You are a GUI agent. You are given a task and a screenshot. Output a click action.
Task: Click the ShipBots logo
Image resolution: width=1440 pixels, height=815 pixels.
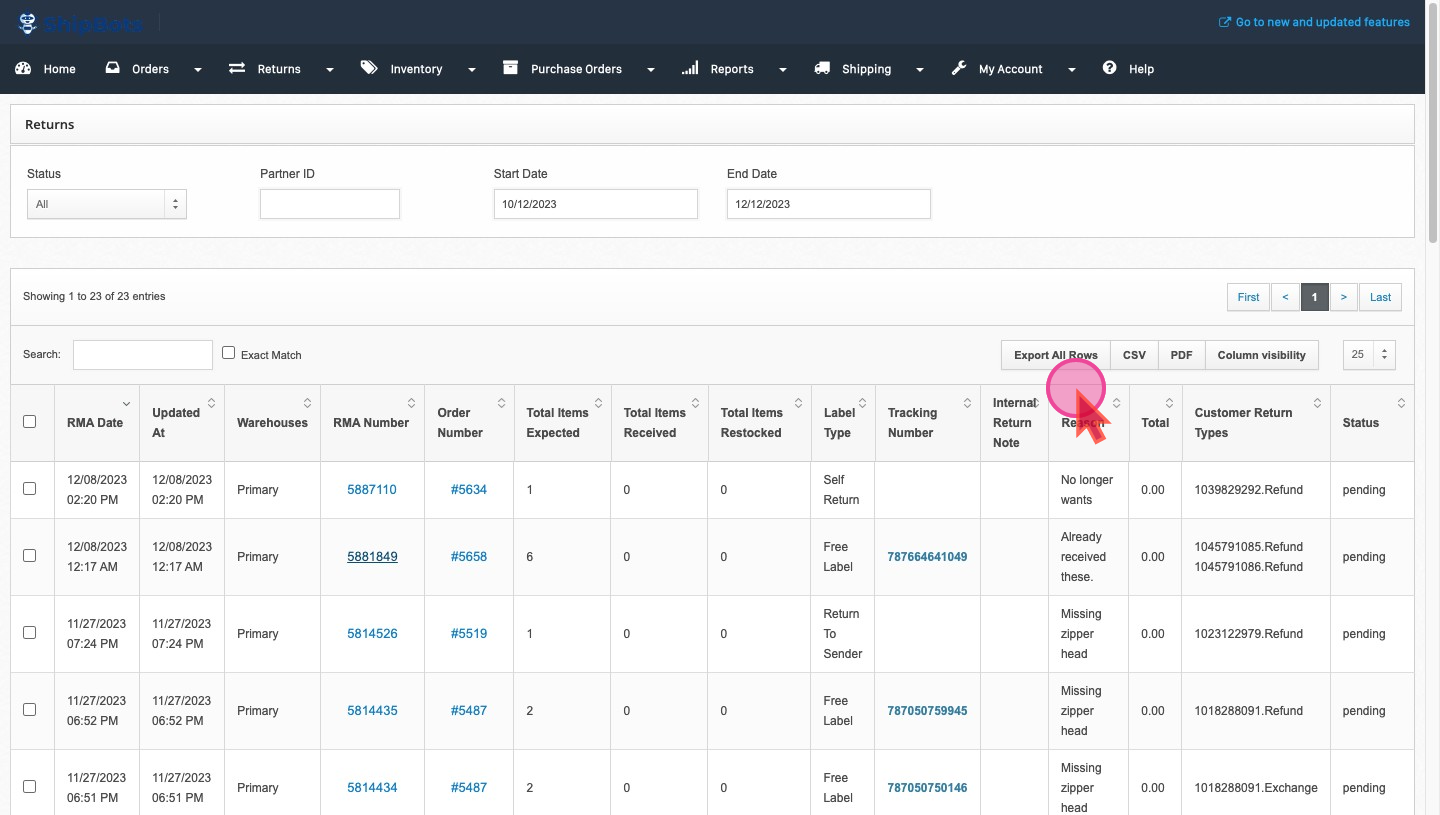[x=79, y=22]
